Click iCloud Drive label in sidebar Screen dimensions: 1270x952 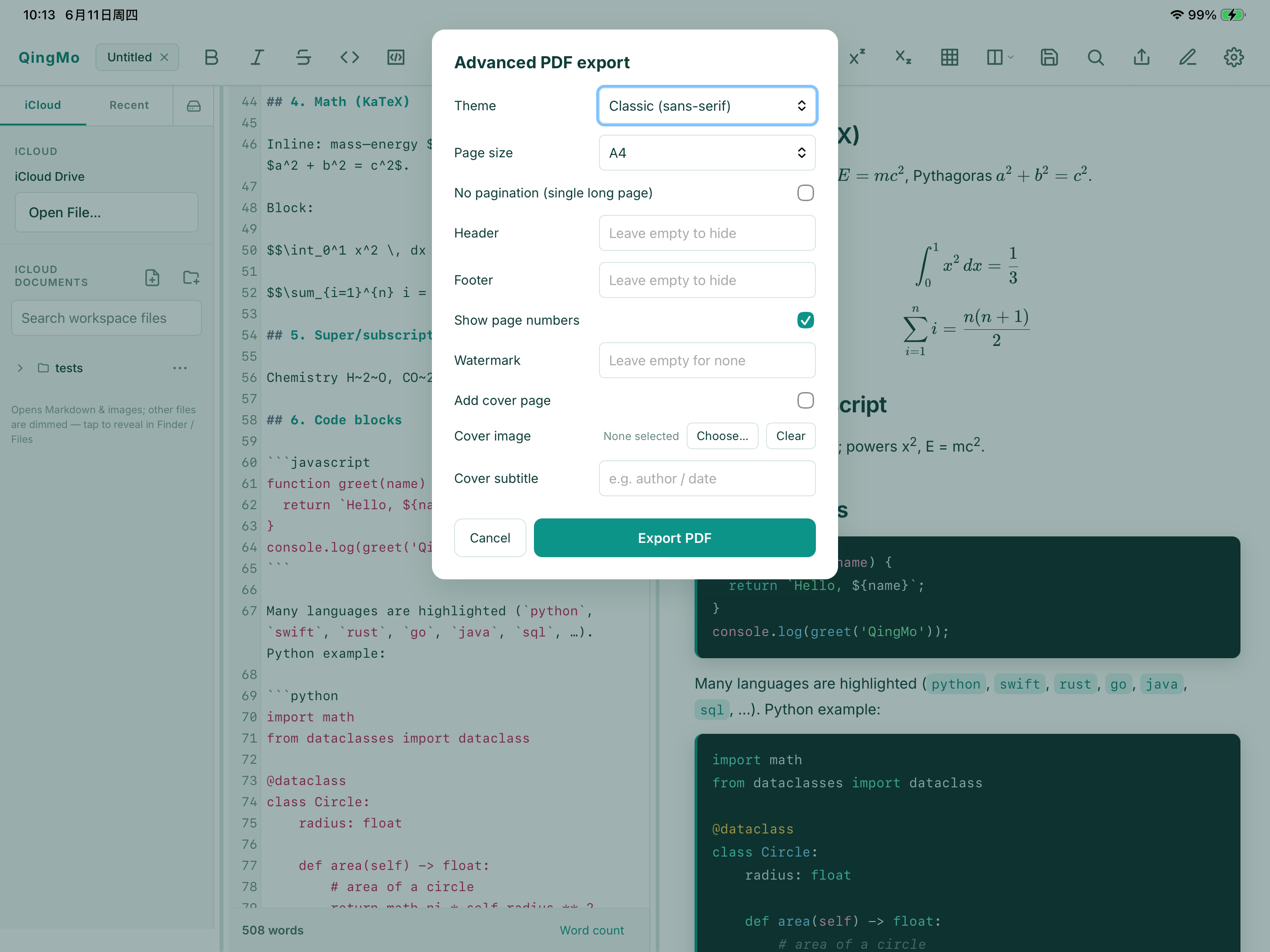pos(49,177)
